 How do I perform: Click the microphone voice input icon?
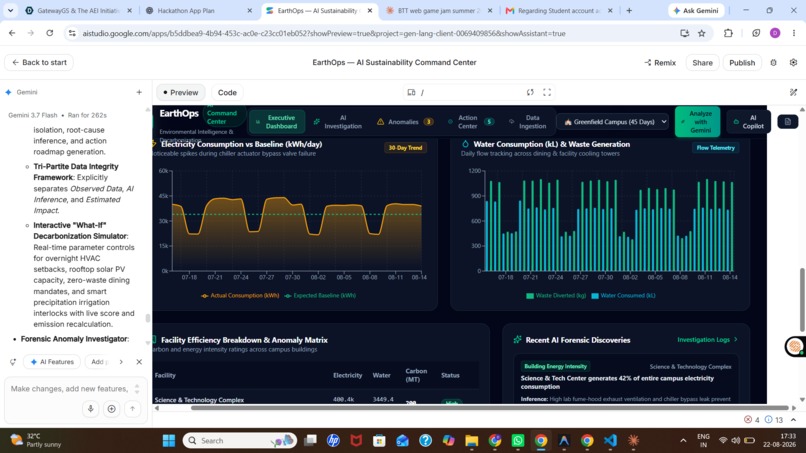click(90, 409)
